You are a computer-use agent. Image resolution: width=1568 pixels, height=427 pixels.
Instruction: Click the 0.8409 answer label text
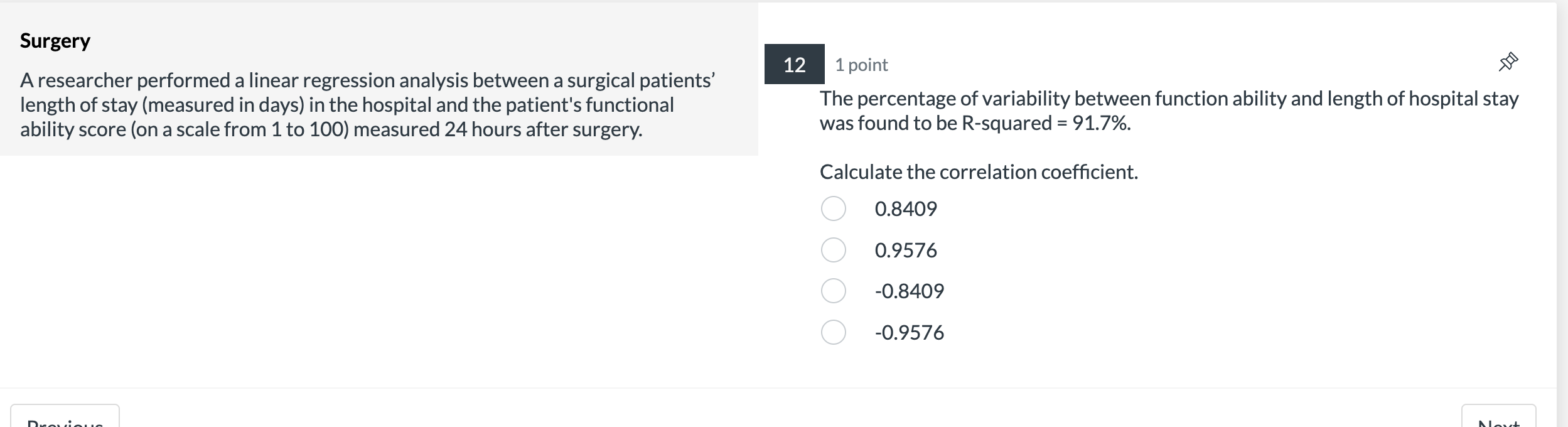(906, 209)
